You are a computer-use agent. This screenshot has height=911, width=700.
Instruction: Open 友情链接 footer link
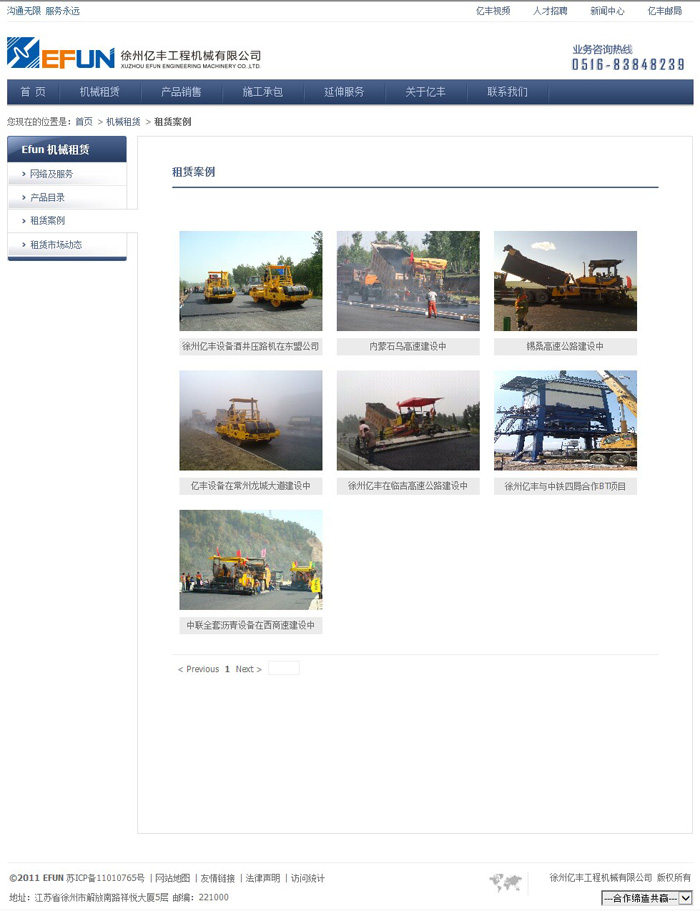tap(218, 878)
